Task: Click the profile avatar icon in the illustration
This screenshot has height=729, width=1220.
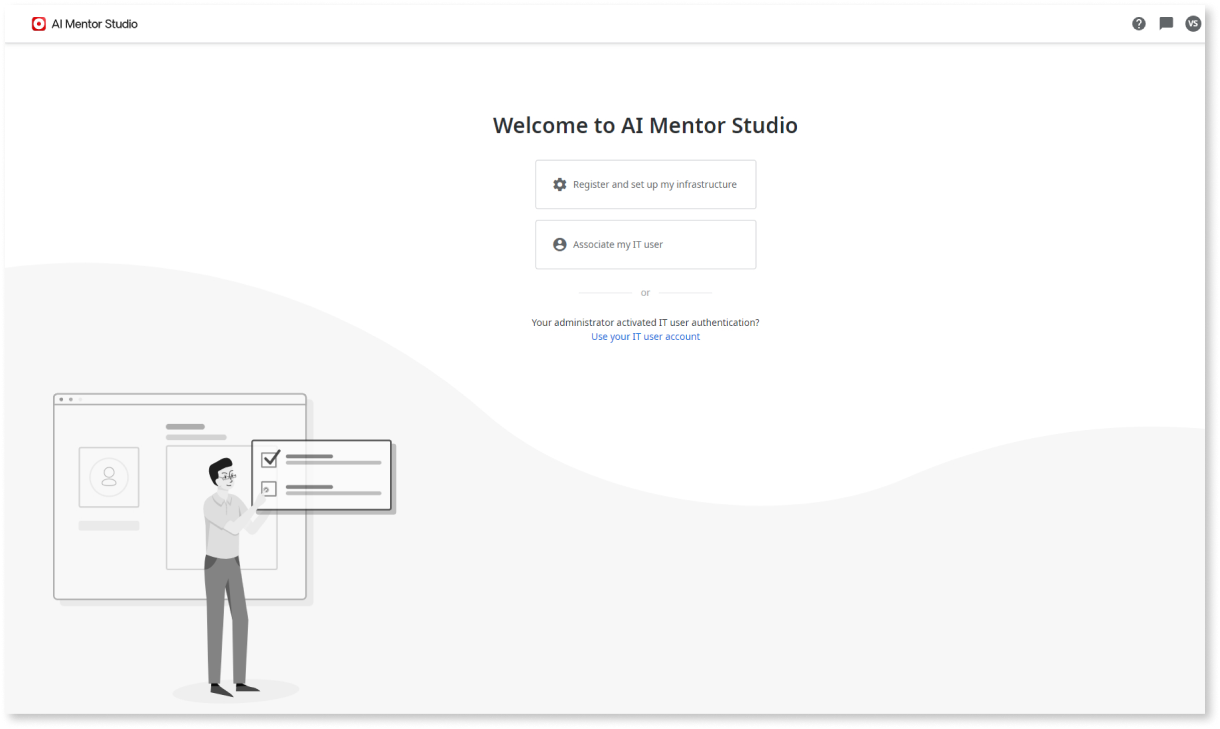Action: click(108, 477)
